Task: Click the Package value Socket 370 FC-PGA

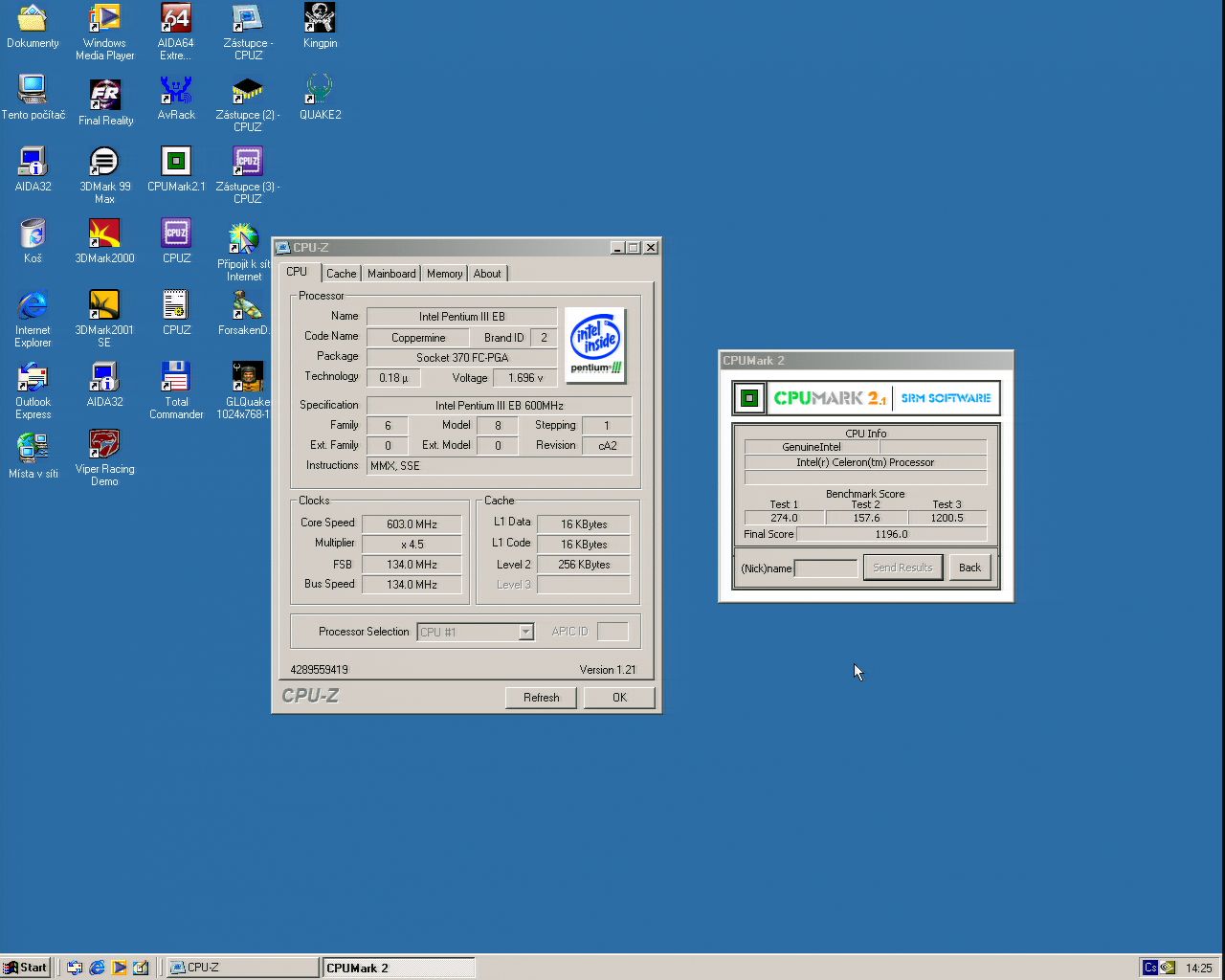Action: tap(461, 358)
